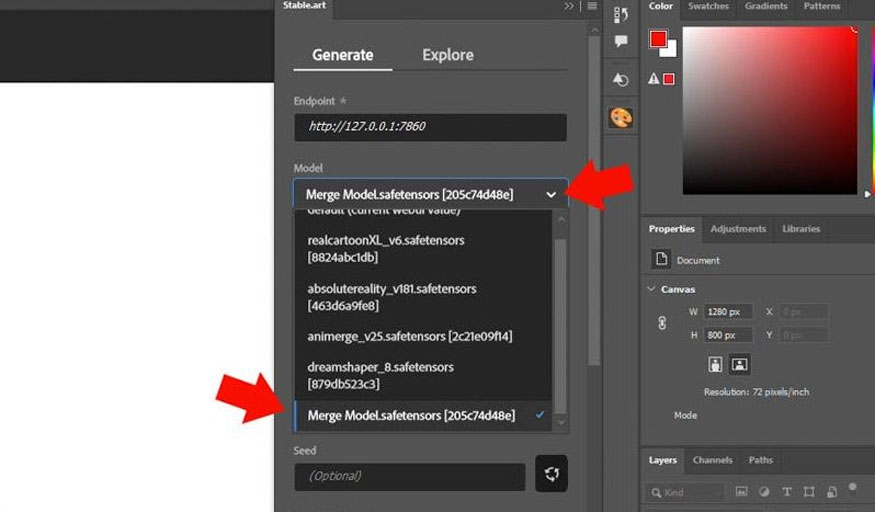Click the hue slider strip
Image resolution: width=875 pixels, height=512 pixels.
click(x=872, y=110)
